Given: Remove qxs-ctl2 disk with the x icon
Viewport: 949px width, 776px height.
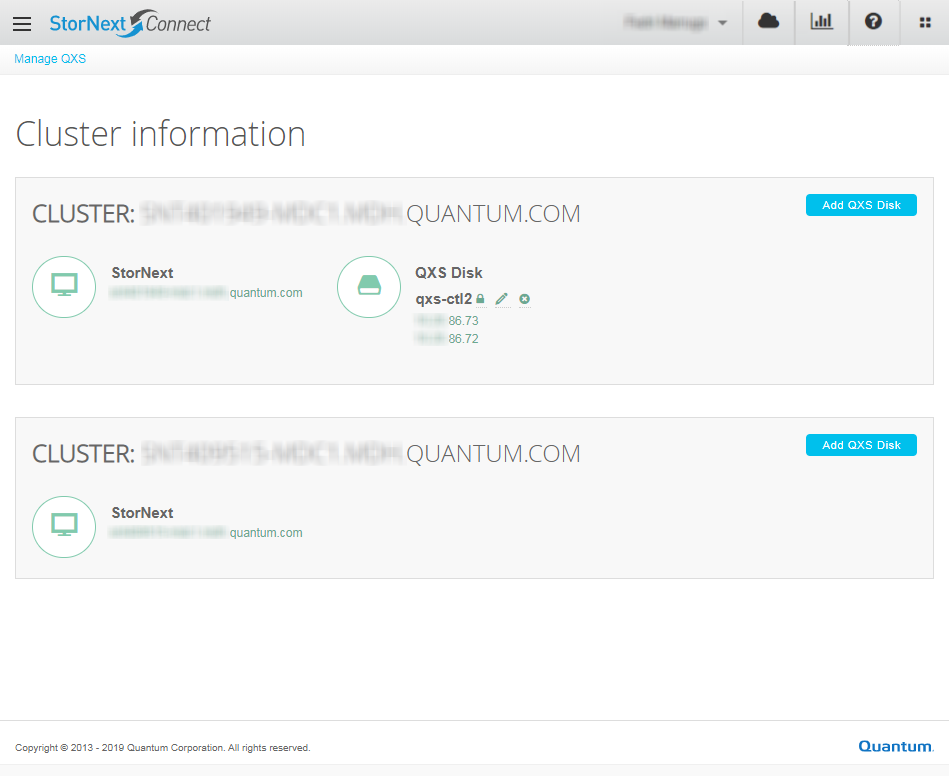Looking at the screenshot, I should (525, 299).
